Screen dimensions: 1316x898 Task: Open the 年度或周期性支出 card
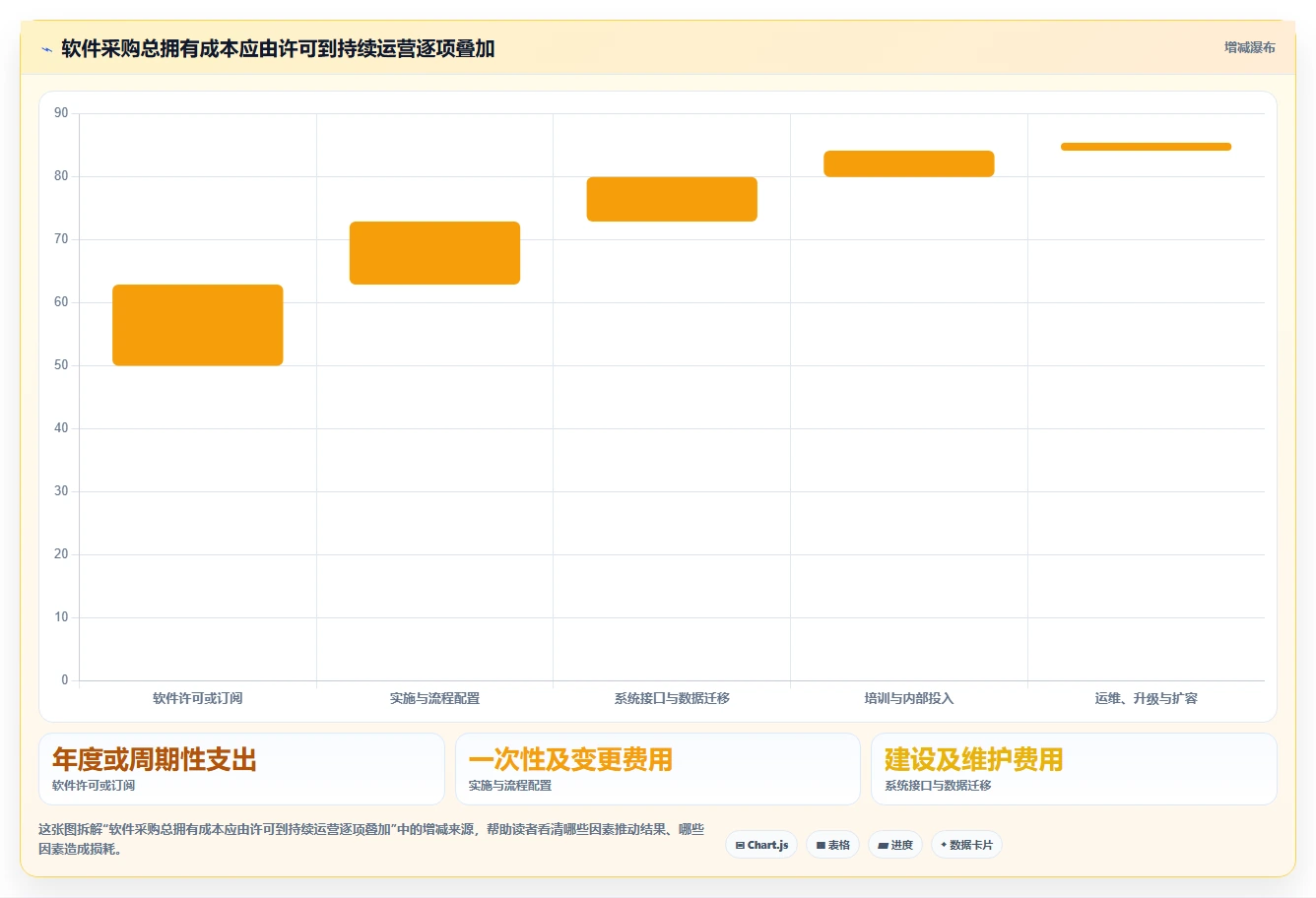pos(241,769)
